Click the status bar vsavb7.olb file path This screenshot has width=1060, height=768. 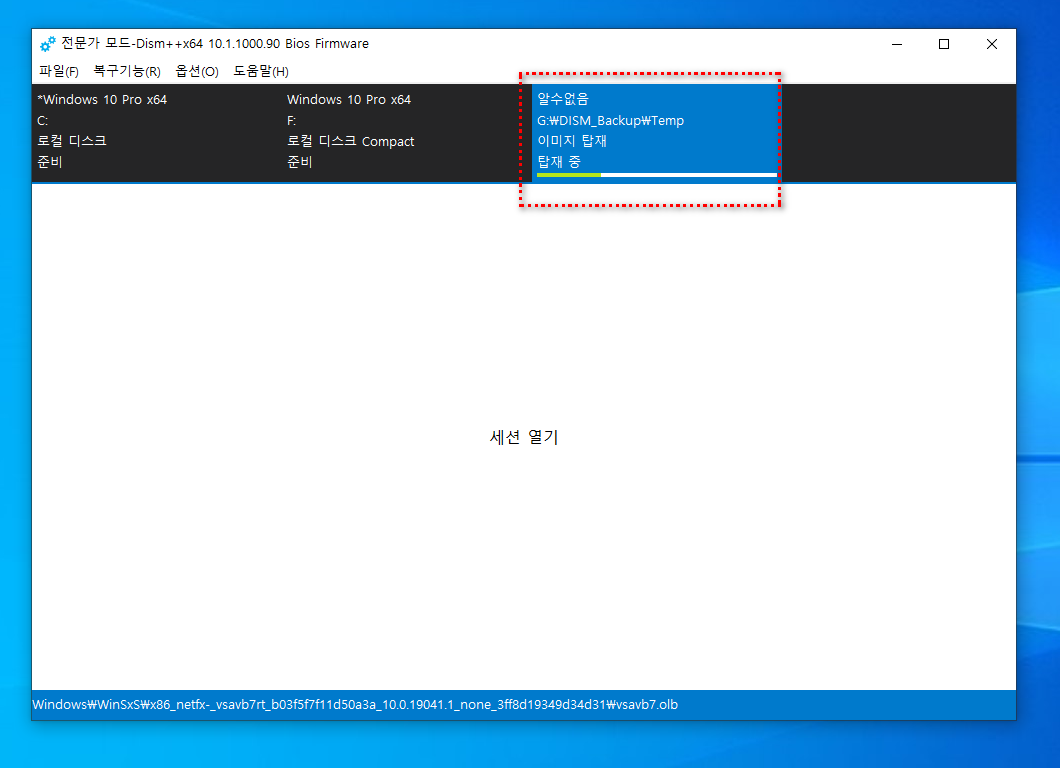point(355,704)
